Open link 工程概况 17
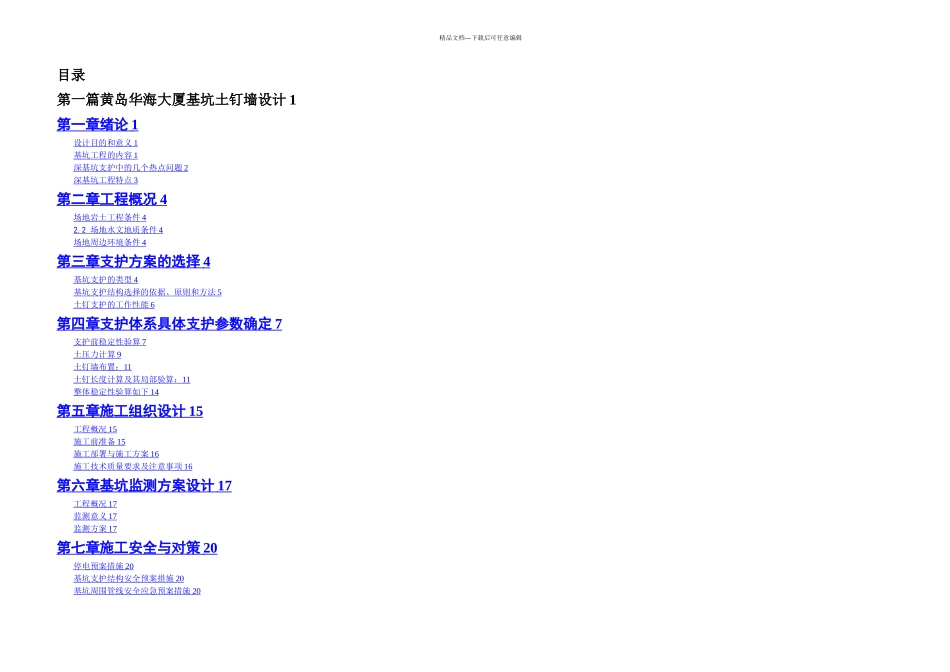 [95, 504]
